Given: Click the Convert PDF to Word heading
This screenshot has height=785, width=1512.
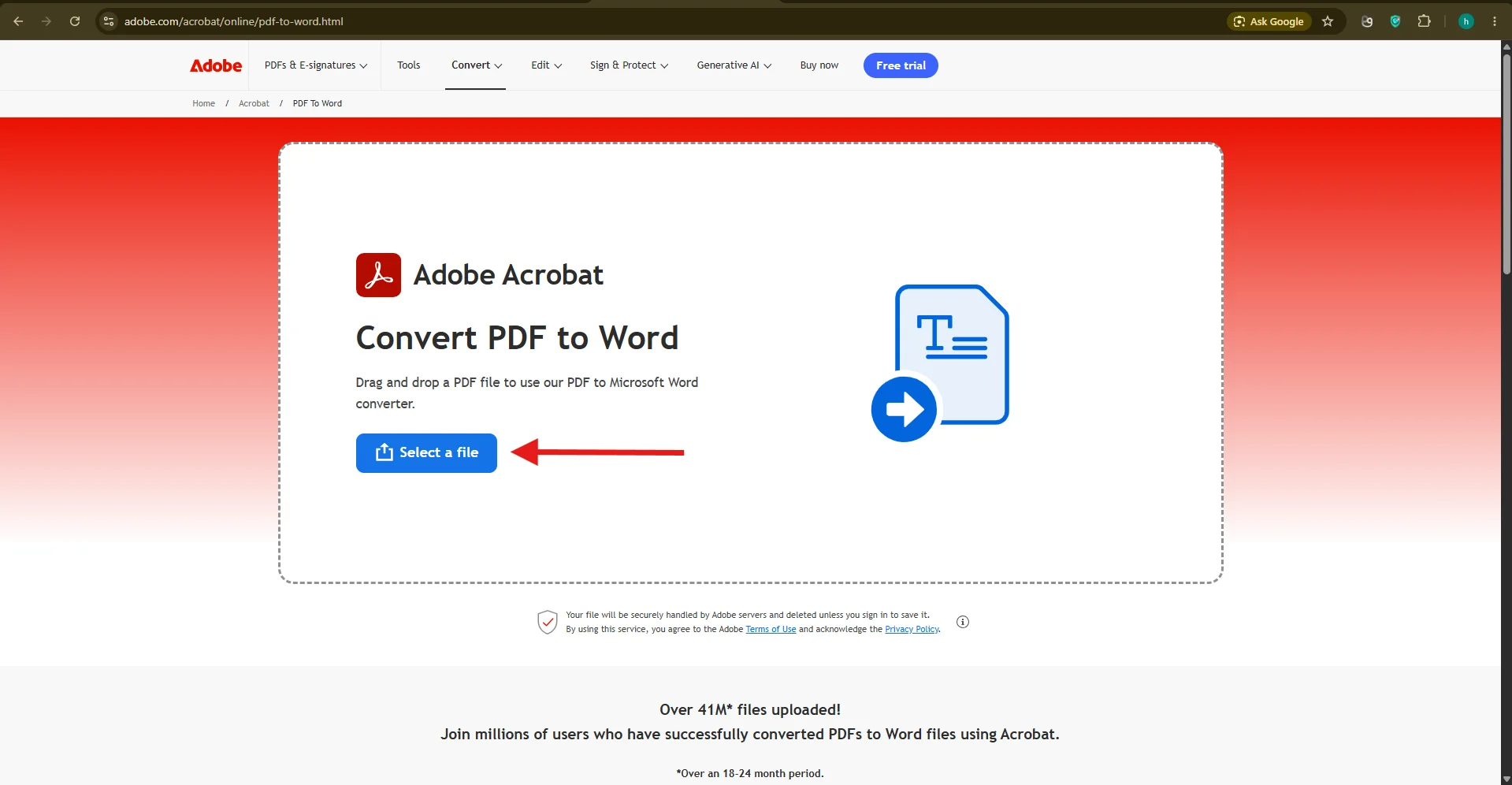Looking at the screenshot, I should pyautogui.click(x=517, y=338).
